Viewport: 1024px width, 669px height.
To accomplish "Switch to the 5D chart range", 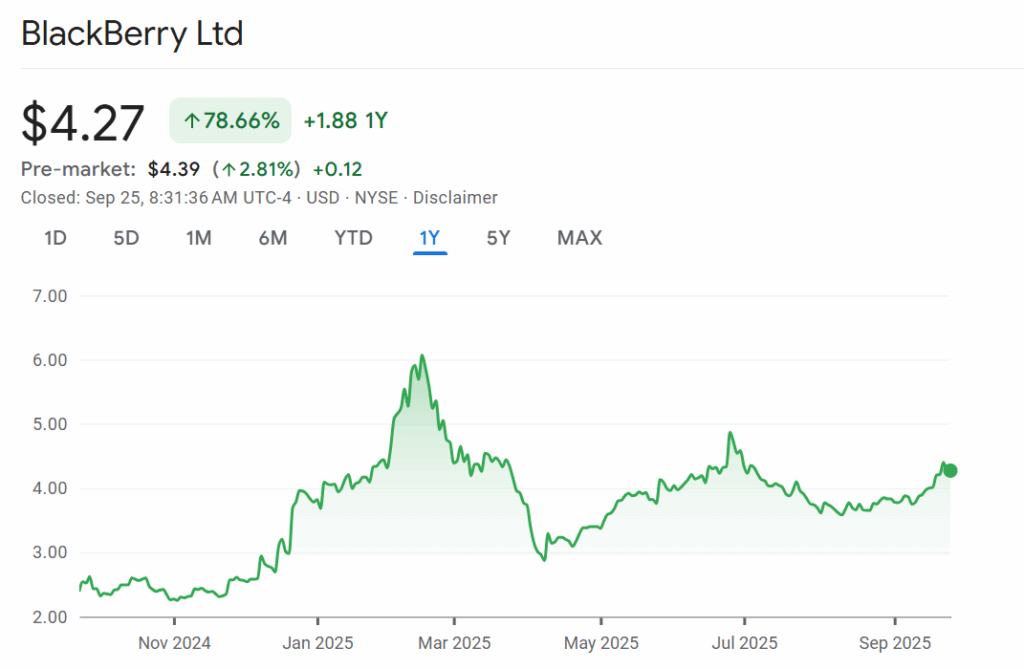I will 126,238.
